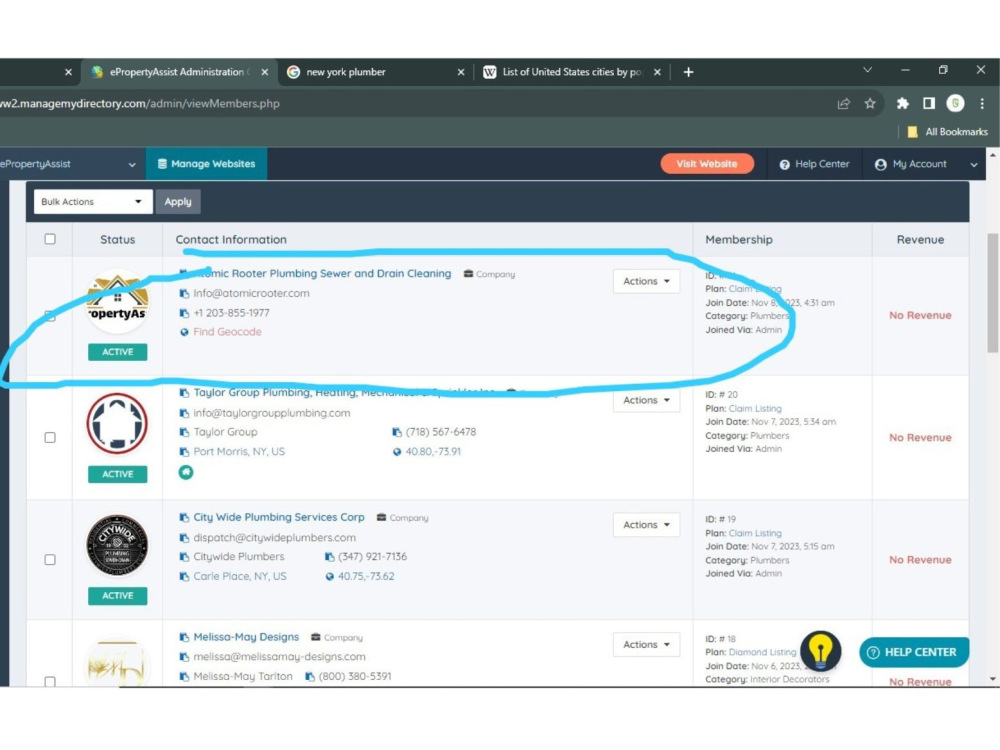Screen dimensions: 1000x750
Task: Open Actions dropdown for Taylor Group Plumbing
Action: tap(646, 401)
